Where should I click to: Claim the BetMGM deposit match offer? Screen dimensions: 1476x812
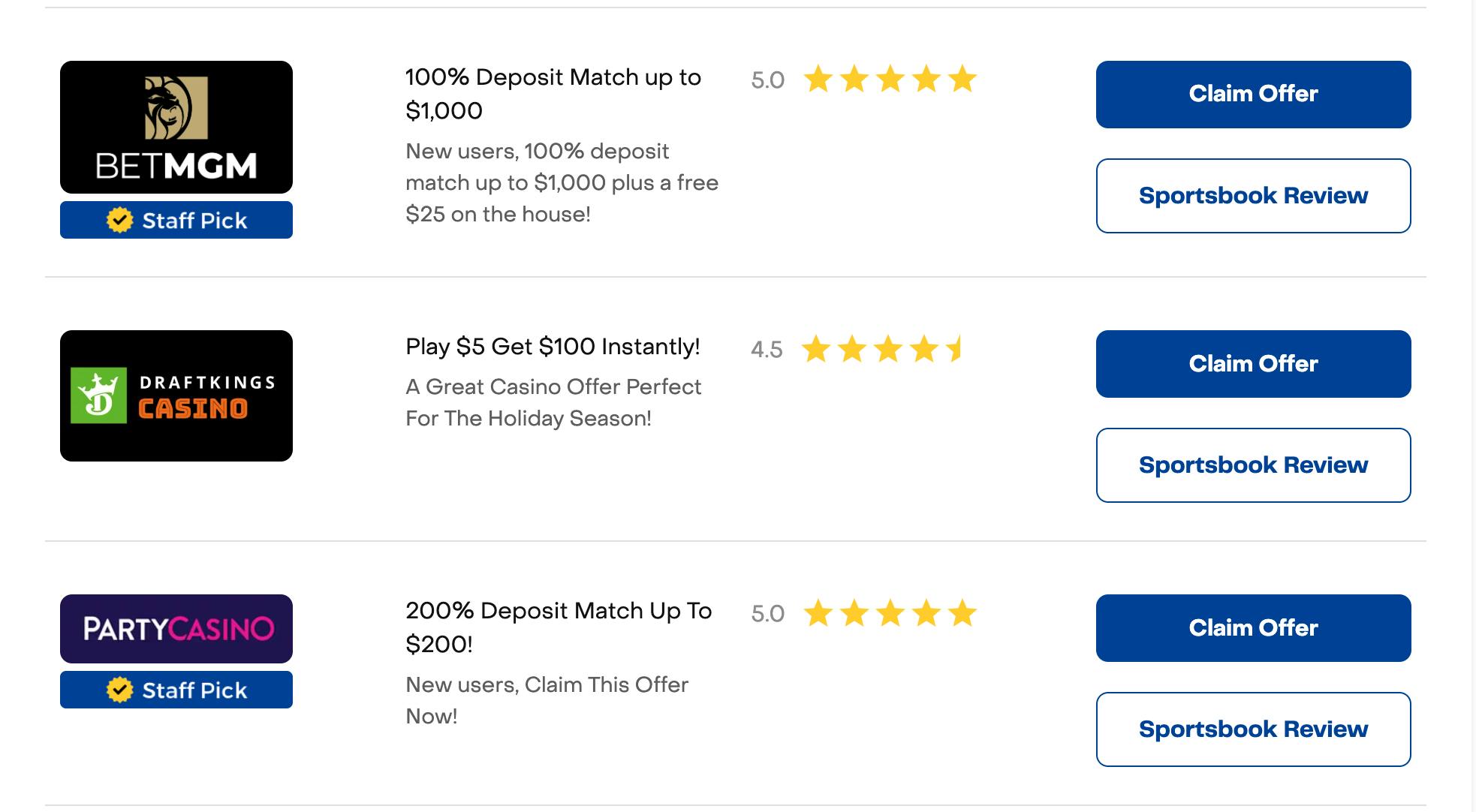click(1253, 95)
